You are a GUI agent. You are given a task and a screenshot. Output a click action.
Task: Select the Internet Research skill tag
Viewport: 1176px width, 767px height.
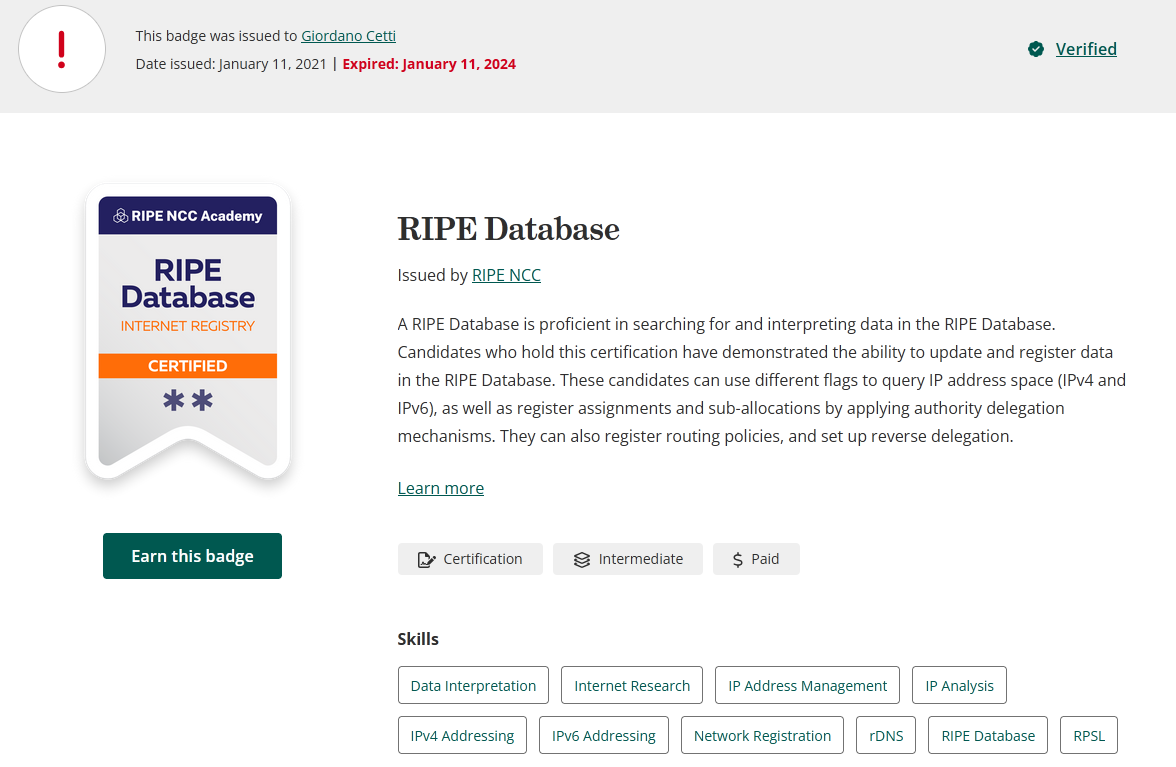632,685
